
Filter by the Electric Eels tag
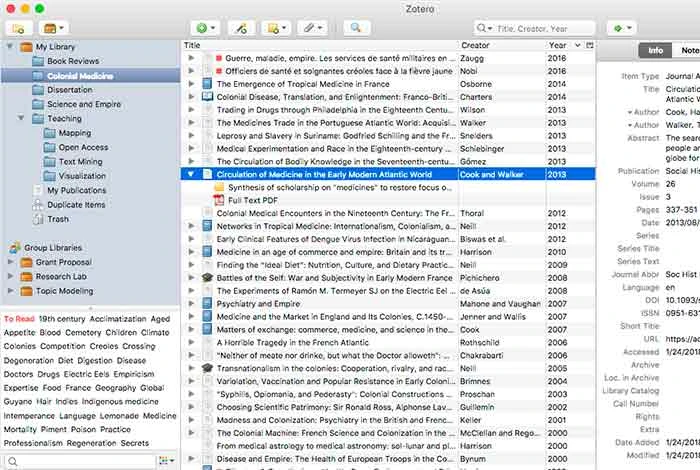(x=87, y=374)
